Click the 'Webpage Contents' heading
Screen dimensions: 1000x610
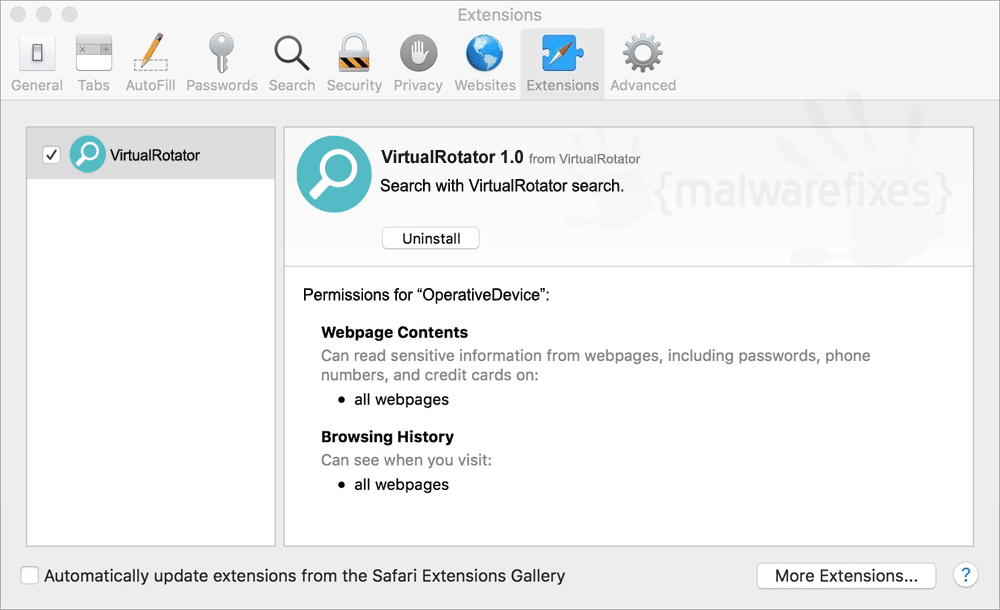395,332
